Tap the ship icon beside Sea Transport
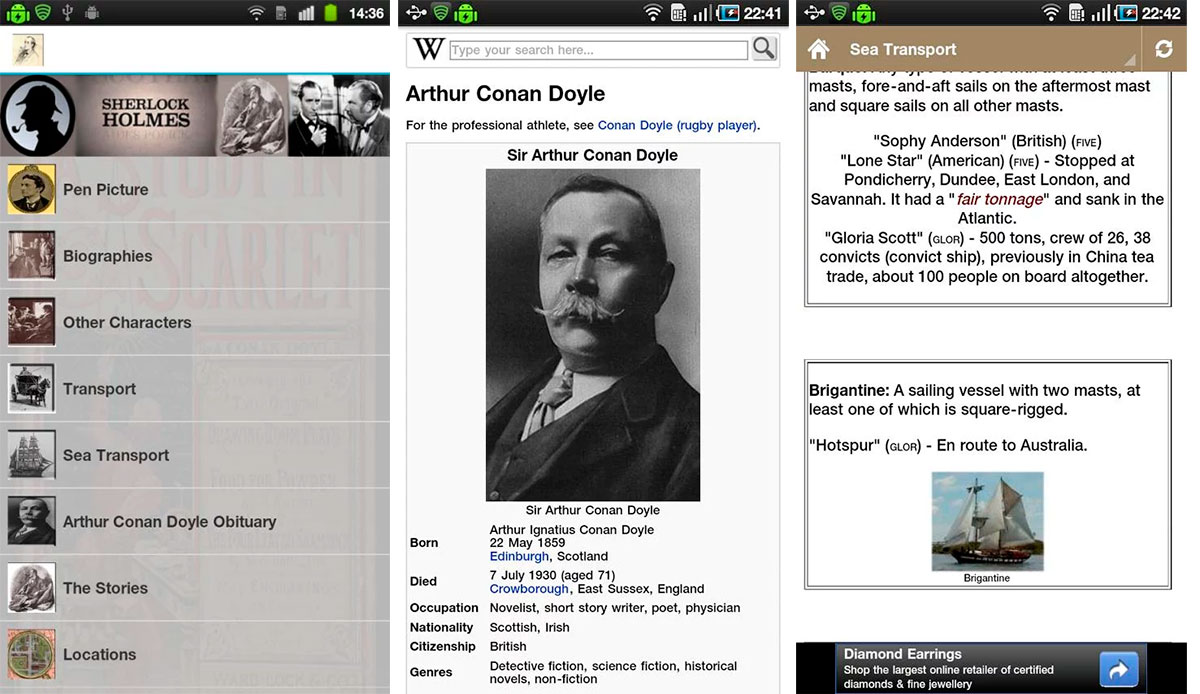 [31, 455]
